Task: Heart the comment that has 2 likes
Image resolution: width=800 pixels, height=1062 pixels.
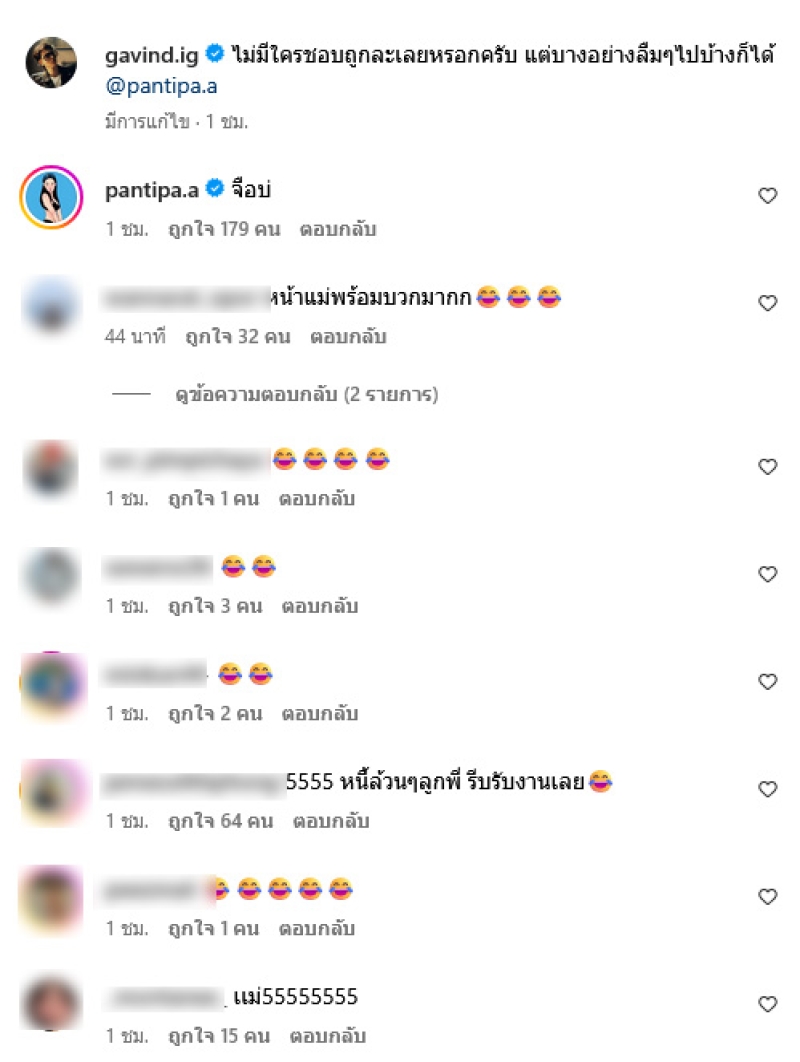Action: (x=767, y=681)
